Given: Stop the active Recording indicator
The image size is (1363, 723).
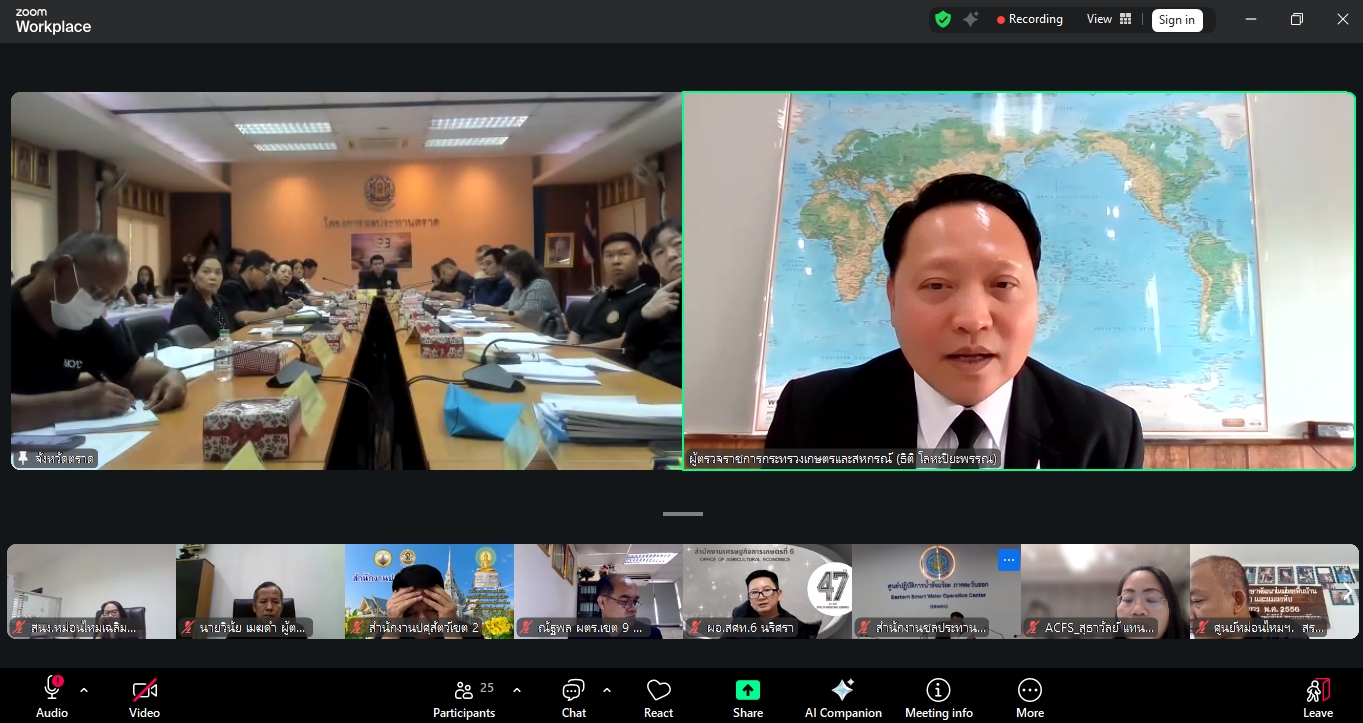Looking at the screenshot, I should [x=1029, y=19].
